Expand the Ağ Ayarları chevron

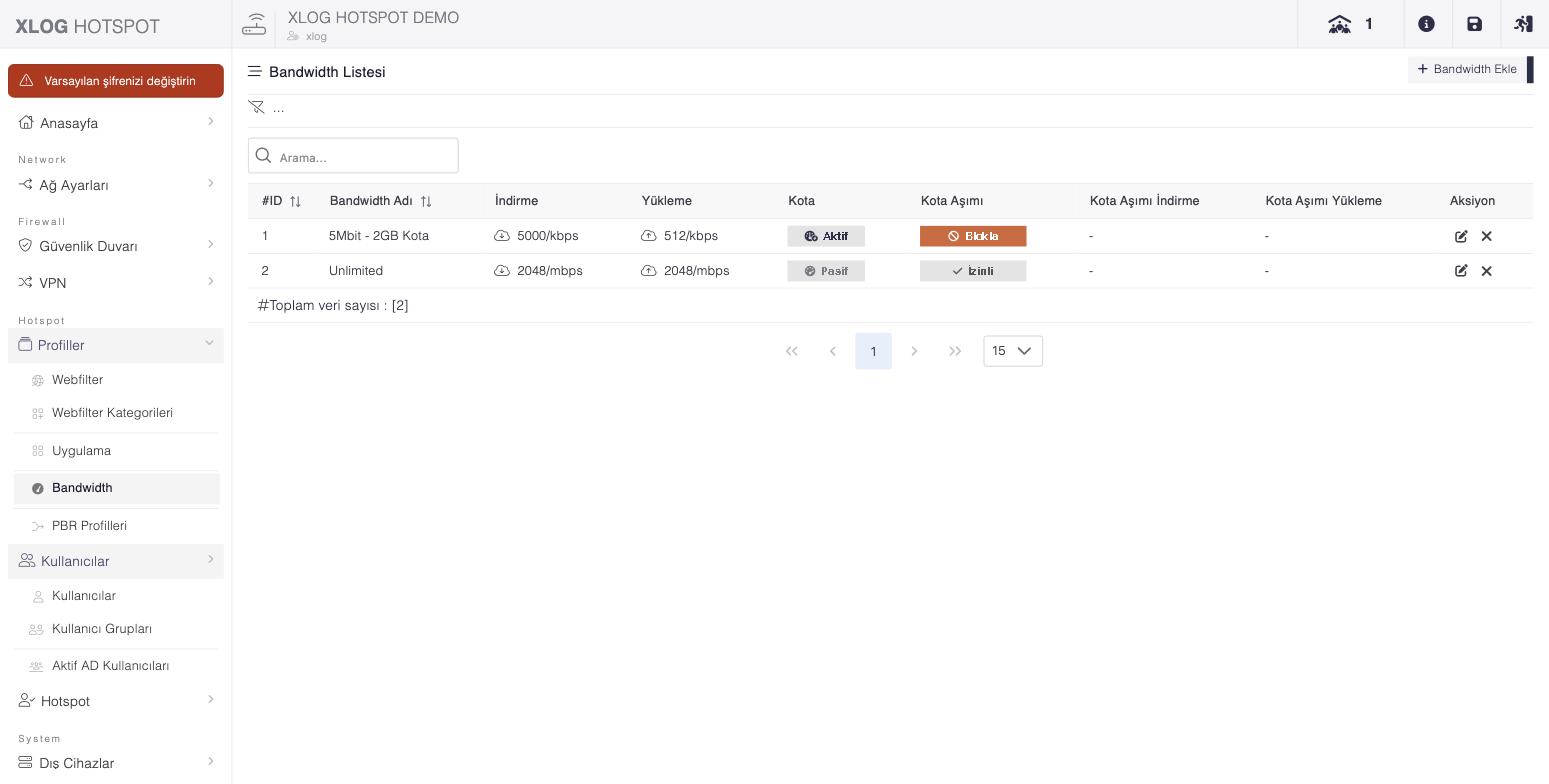210,184
